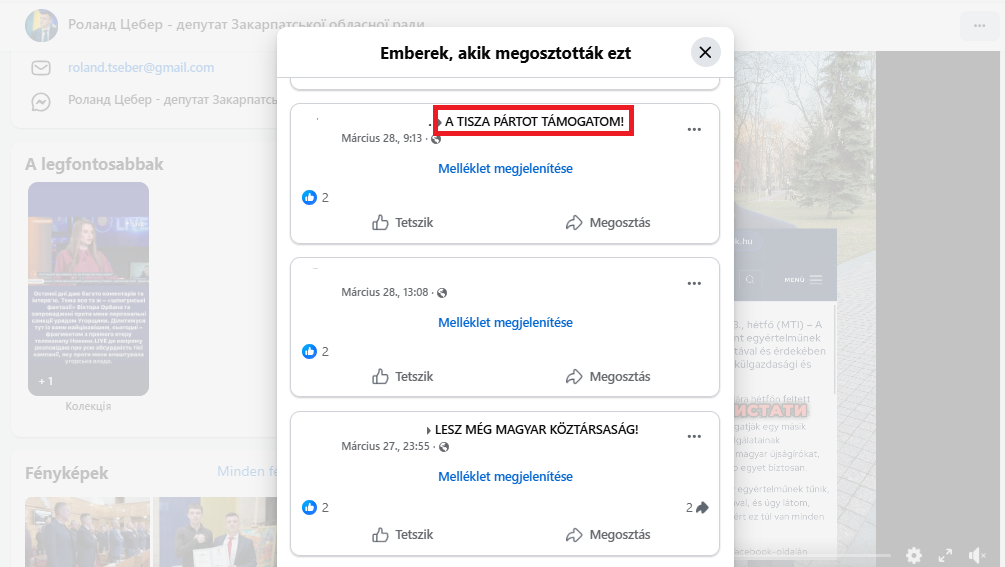The image size is (1005, 567).
Task: Click the blue like reaction icon on the 9:13 post
Action: coord(309,198)
